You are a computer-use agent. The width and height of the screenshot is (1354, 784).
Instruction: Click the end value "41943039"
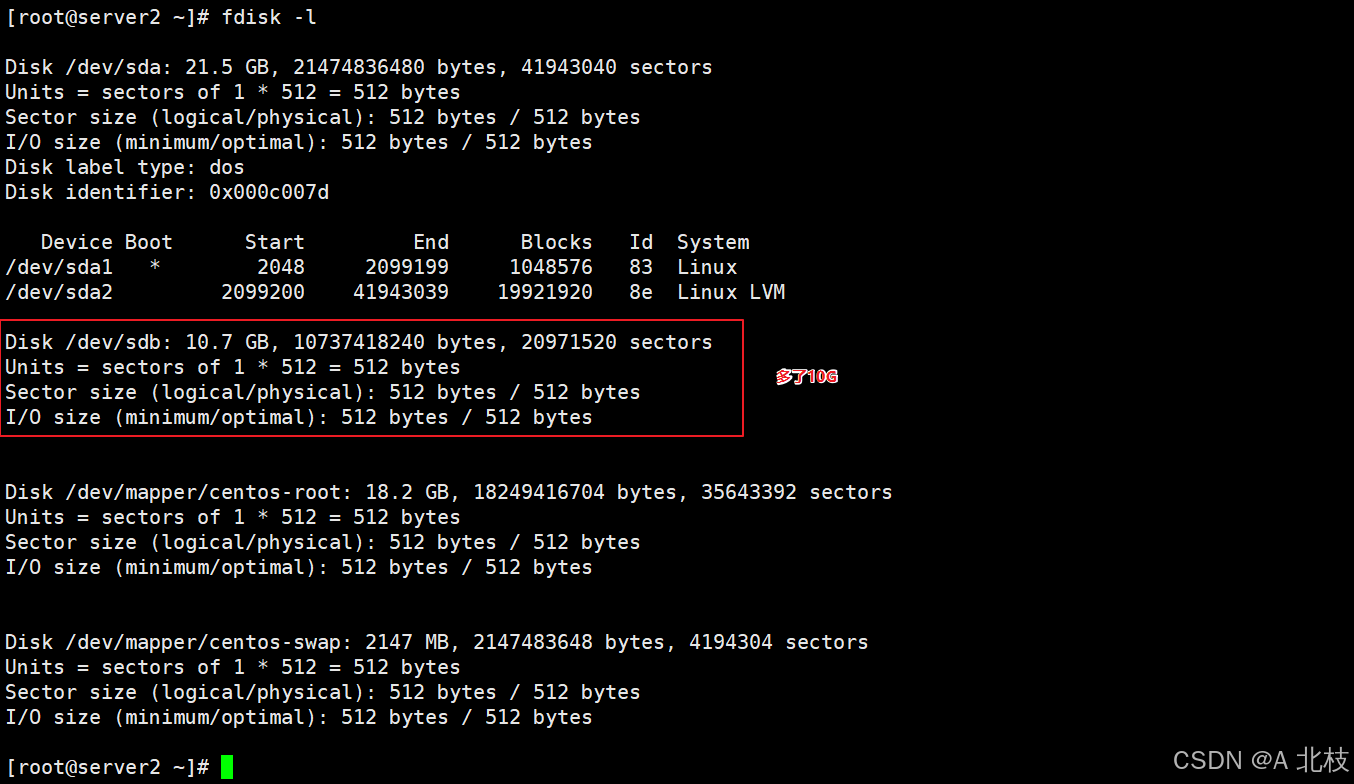coord(401,292)
